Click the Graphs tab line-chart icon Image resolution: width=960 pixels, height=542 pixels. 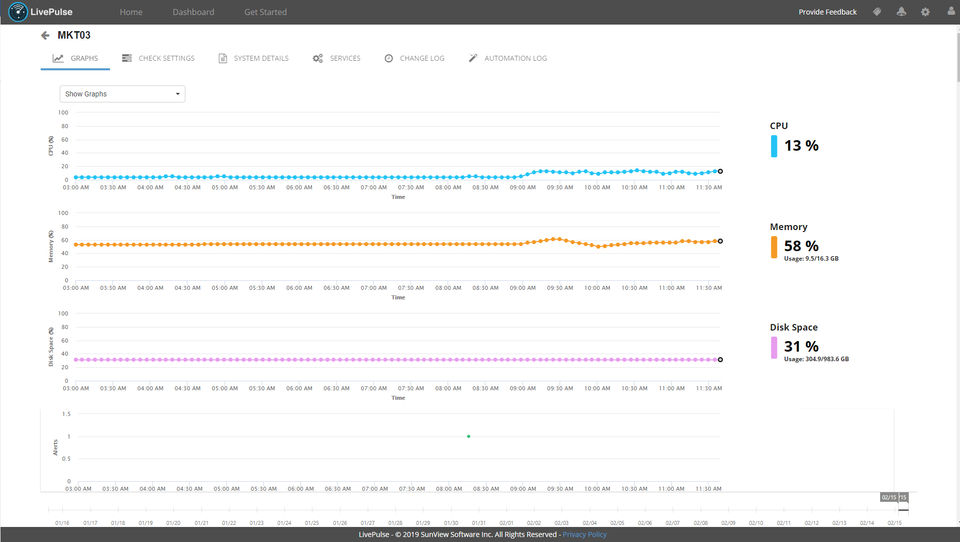pos(58,58)
